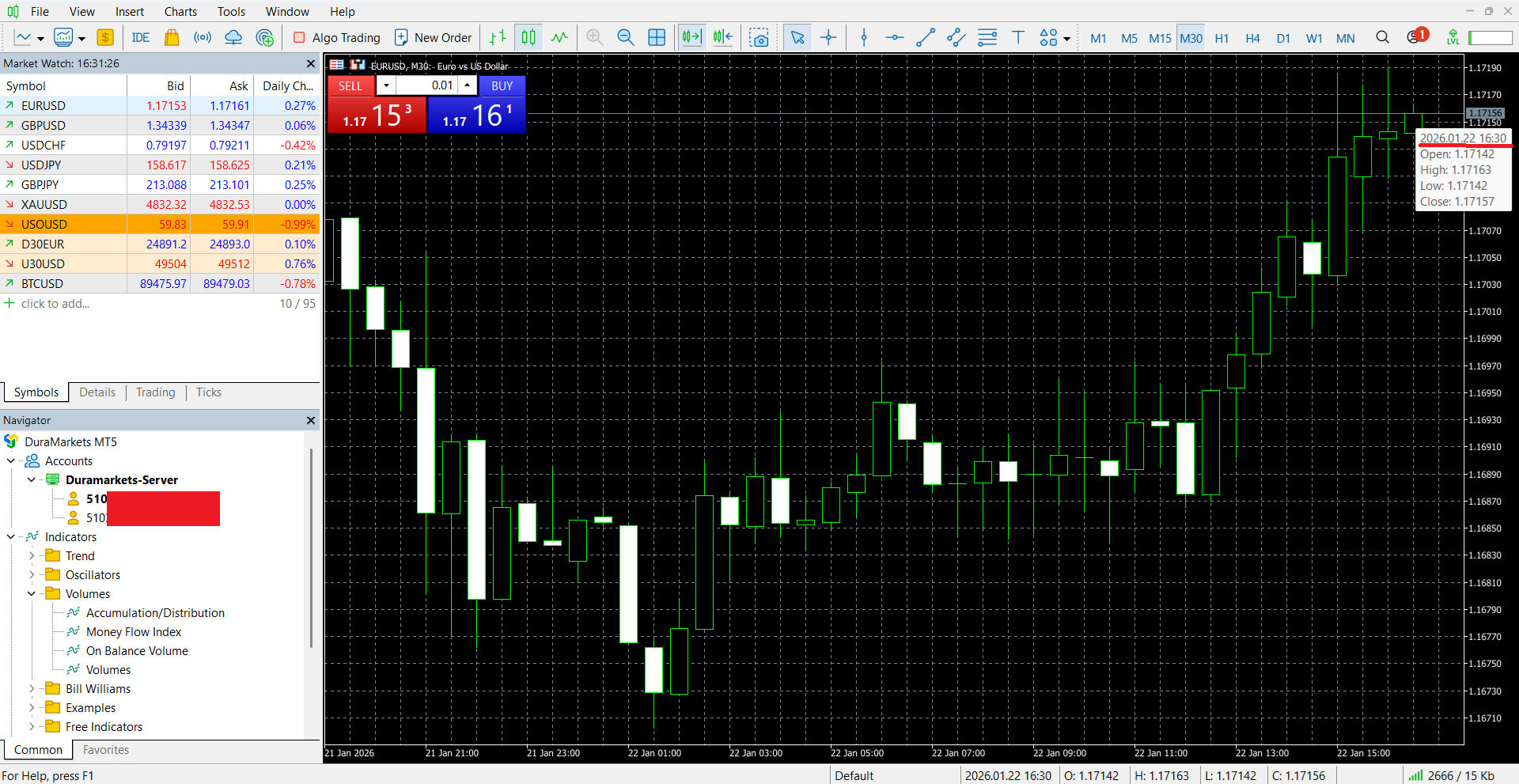Collapse the Volumes indicators folder
Image resolution: width=1519 pixels, height=784 pixels.
click(x=32, y=593)
